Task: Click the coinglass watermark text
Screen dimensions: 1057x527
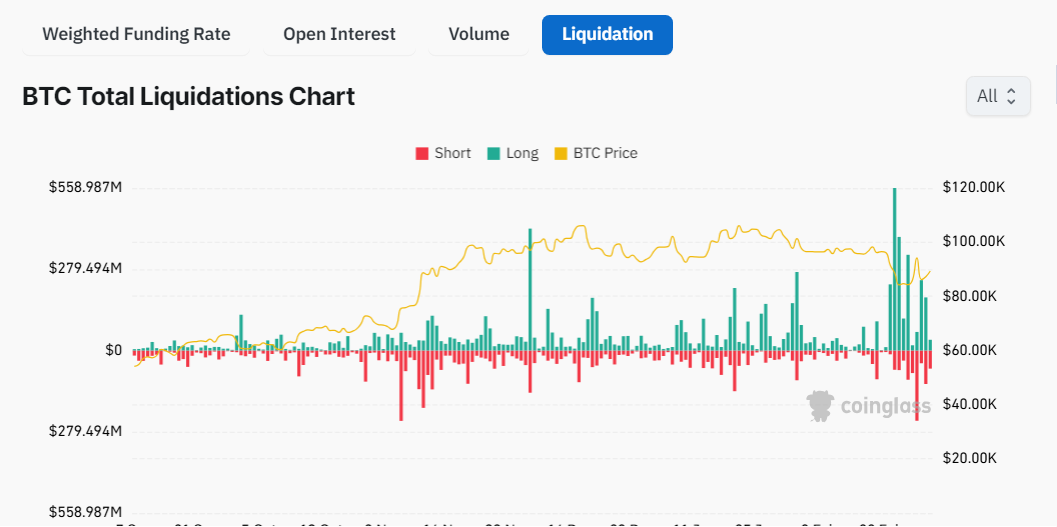Action: (x=885, y=406)
